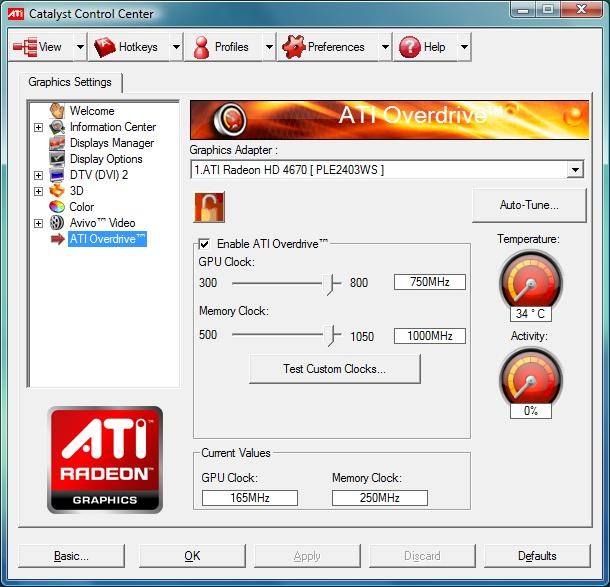The height and width of the screenshot is (587, 610).
Task: Click the Displays Manager icon
Action: pos(57,143)
